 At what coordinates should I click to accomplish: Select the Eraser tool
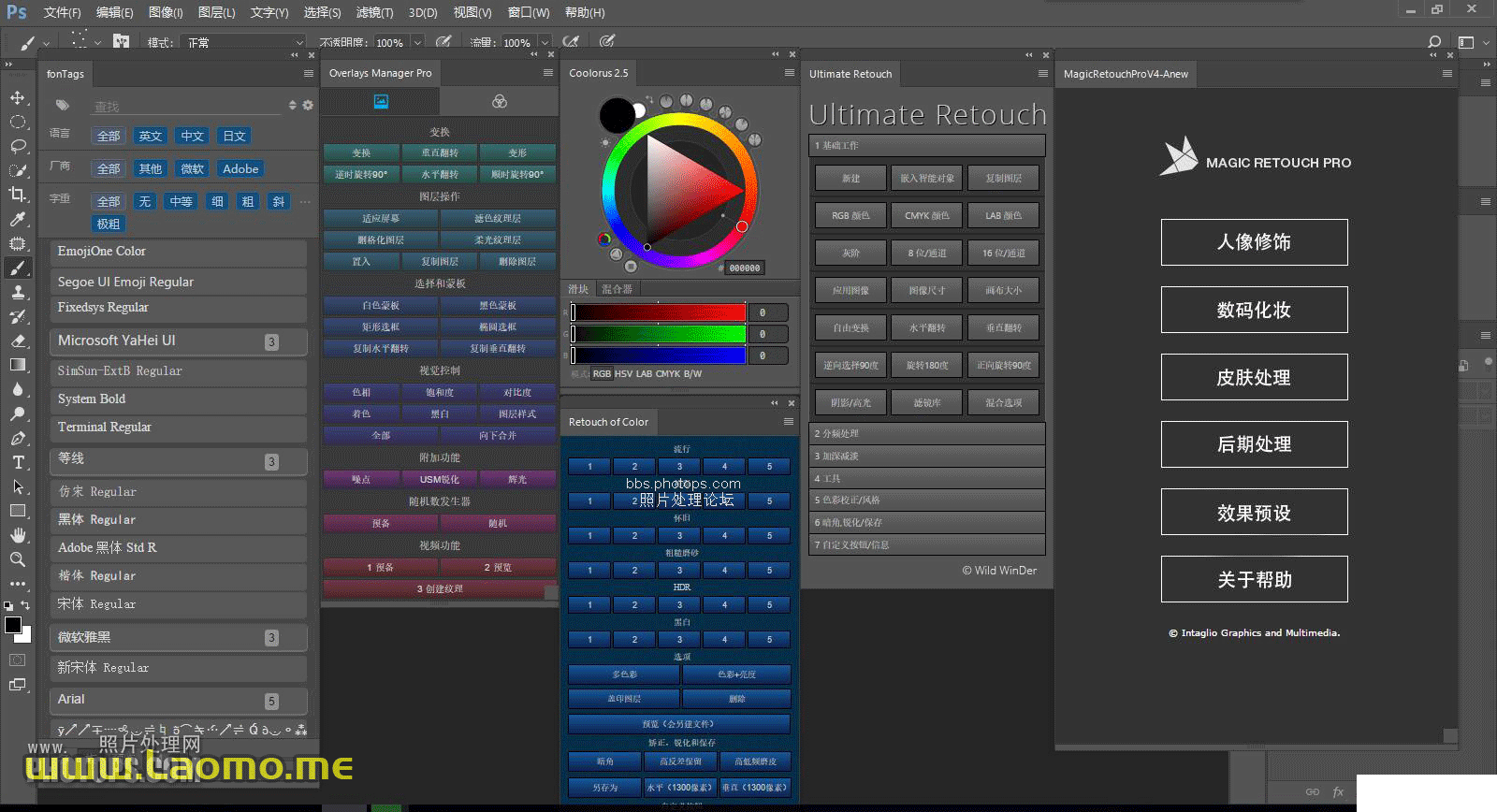17,341
